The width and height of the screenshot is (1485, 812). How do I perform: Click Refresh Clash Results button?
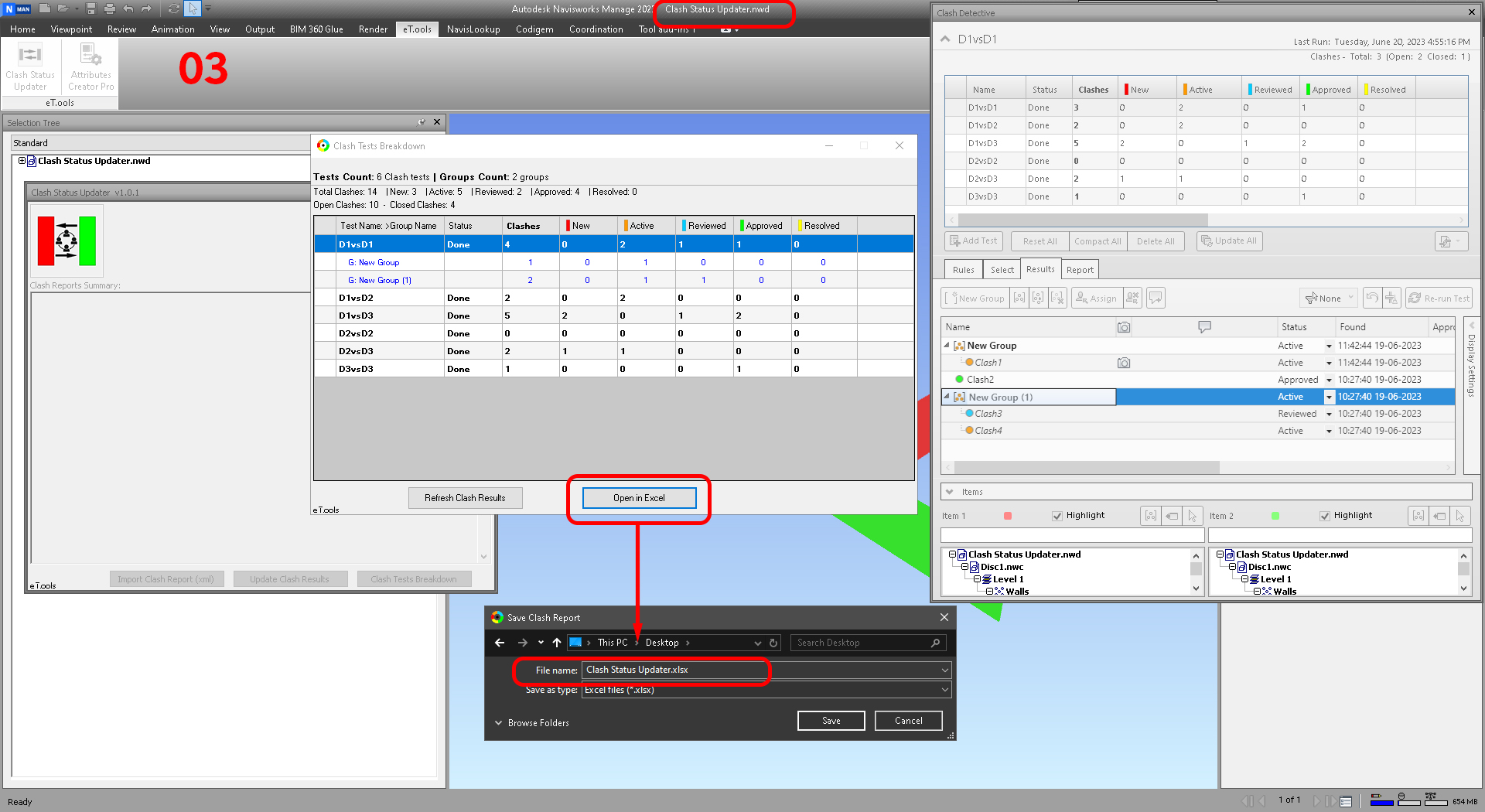tap(465, 498)
